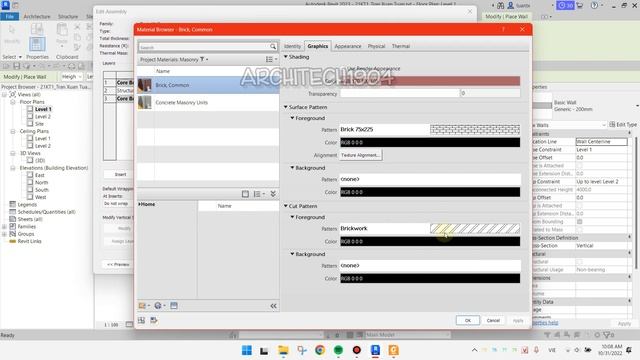The width and height of the screenshot is (640, 360).
Task: Open Google Chrome from taskbar
Action: click(320, 350)
